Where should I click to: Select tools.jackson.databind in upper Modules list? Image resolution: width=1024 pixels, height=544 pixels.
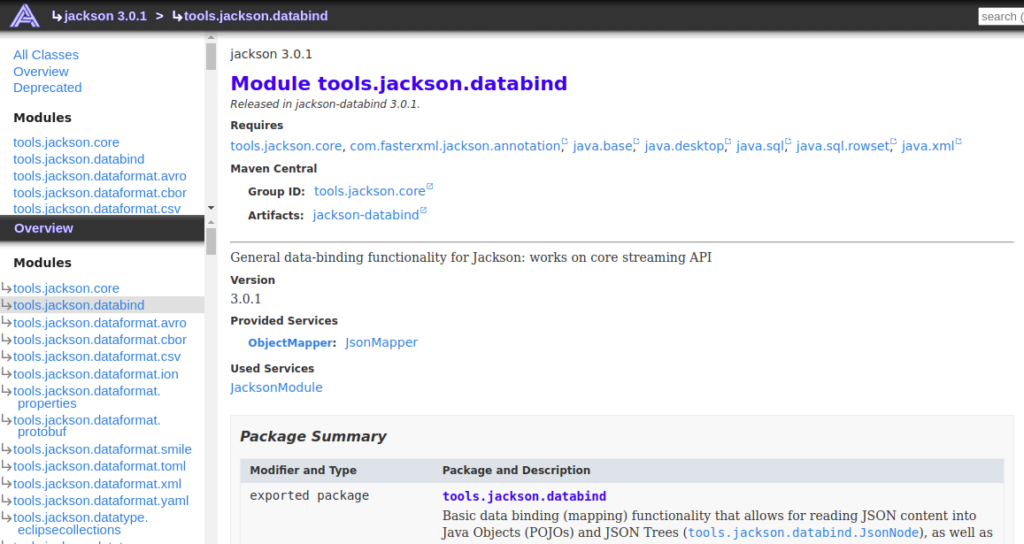pos(78,159)
